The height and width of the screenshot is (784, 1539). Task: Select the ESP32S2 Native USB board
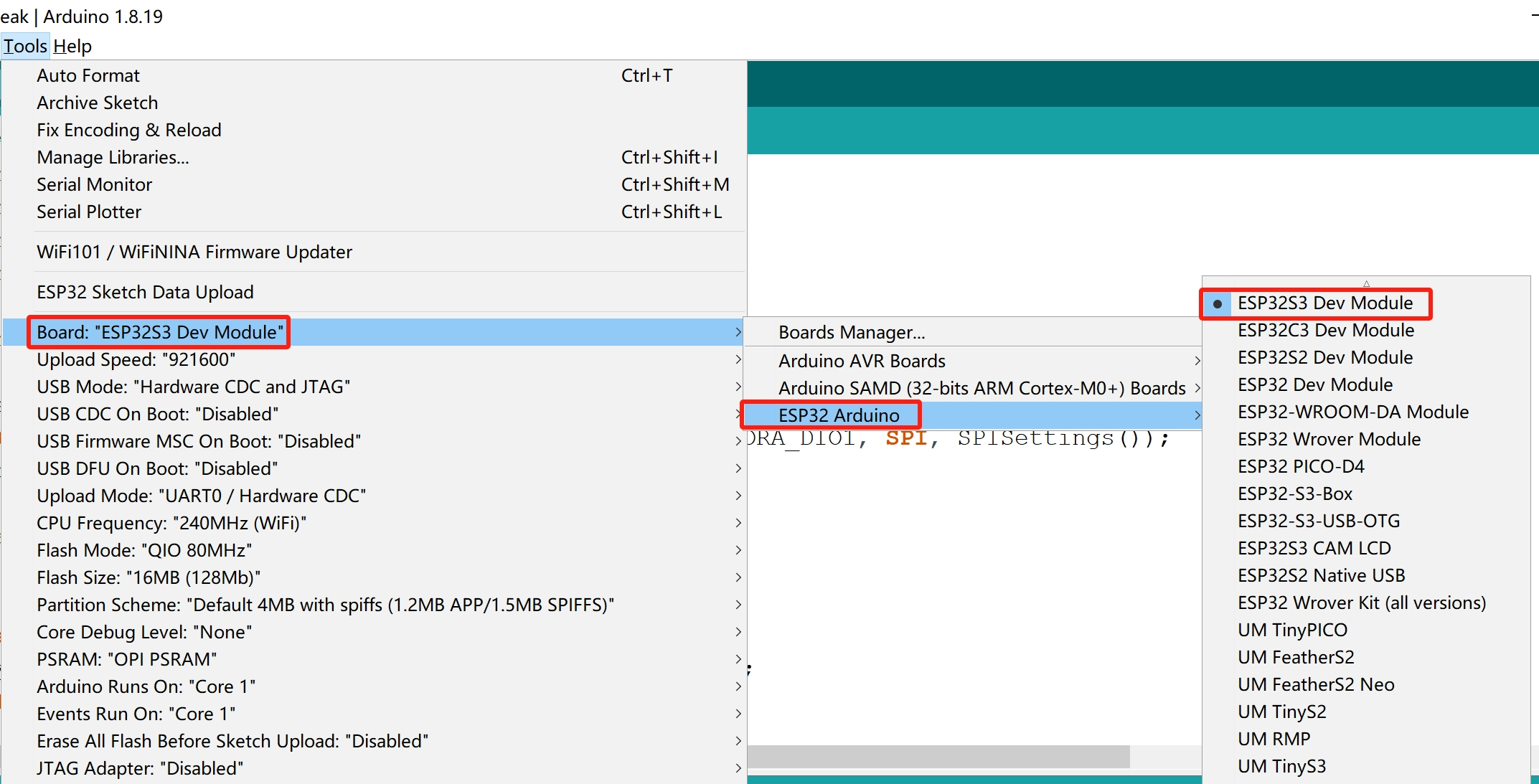(1366, 576)
